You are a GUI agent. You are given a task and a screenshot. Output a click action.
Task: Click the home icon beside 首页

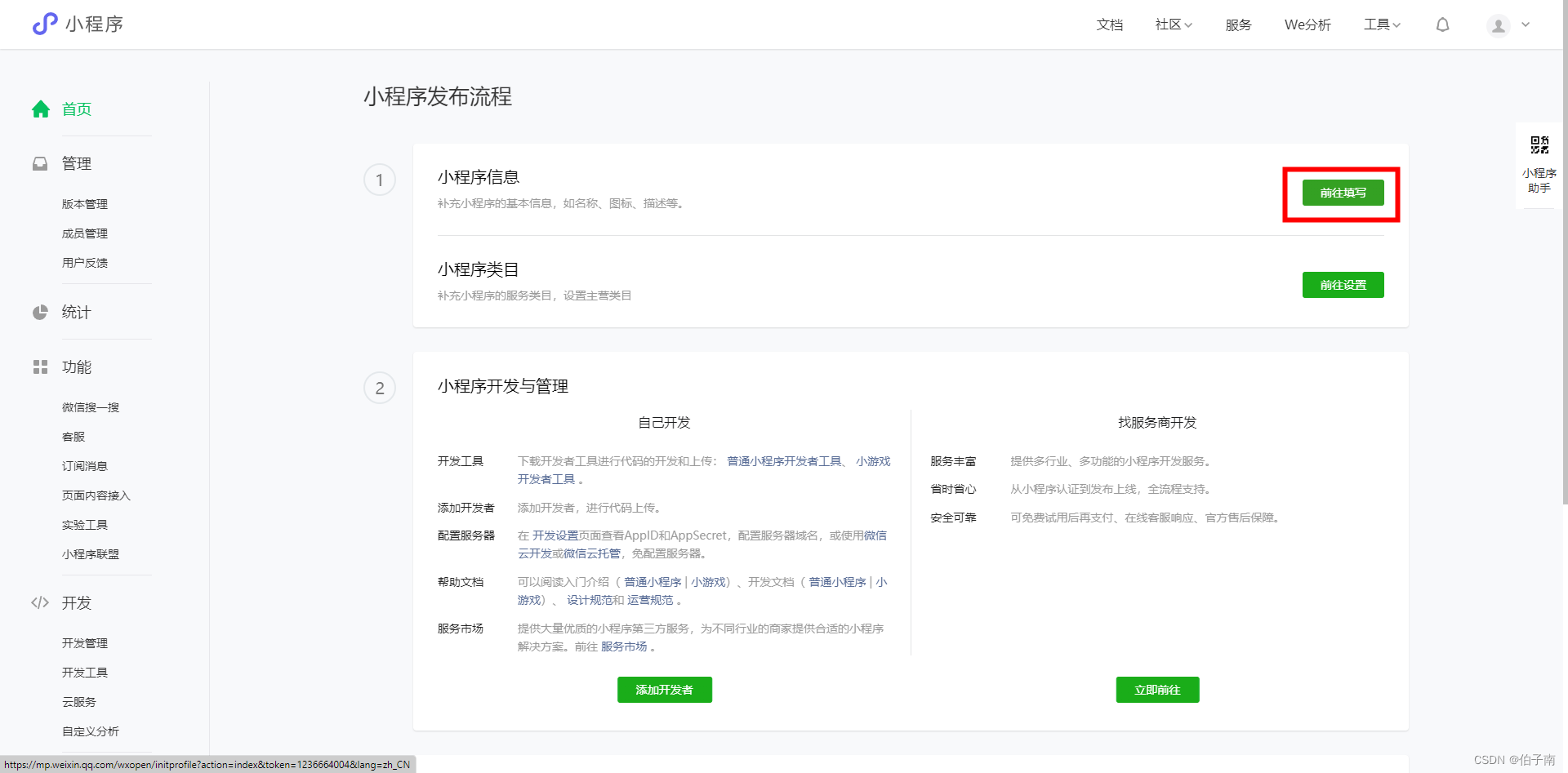tap(41, 109)
